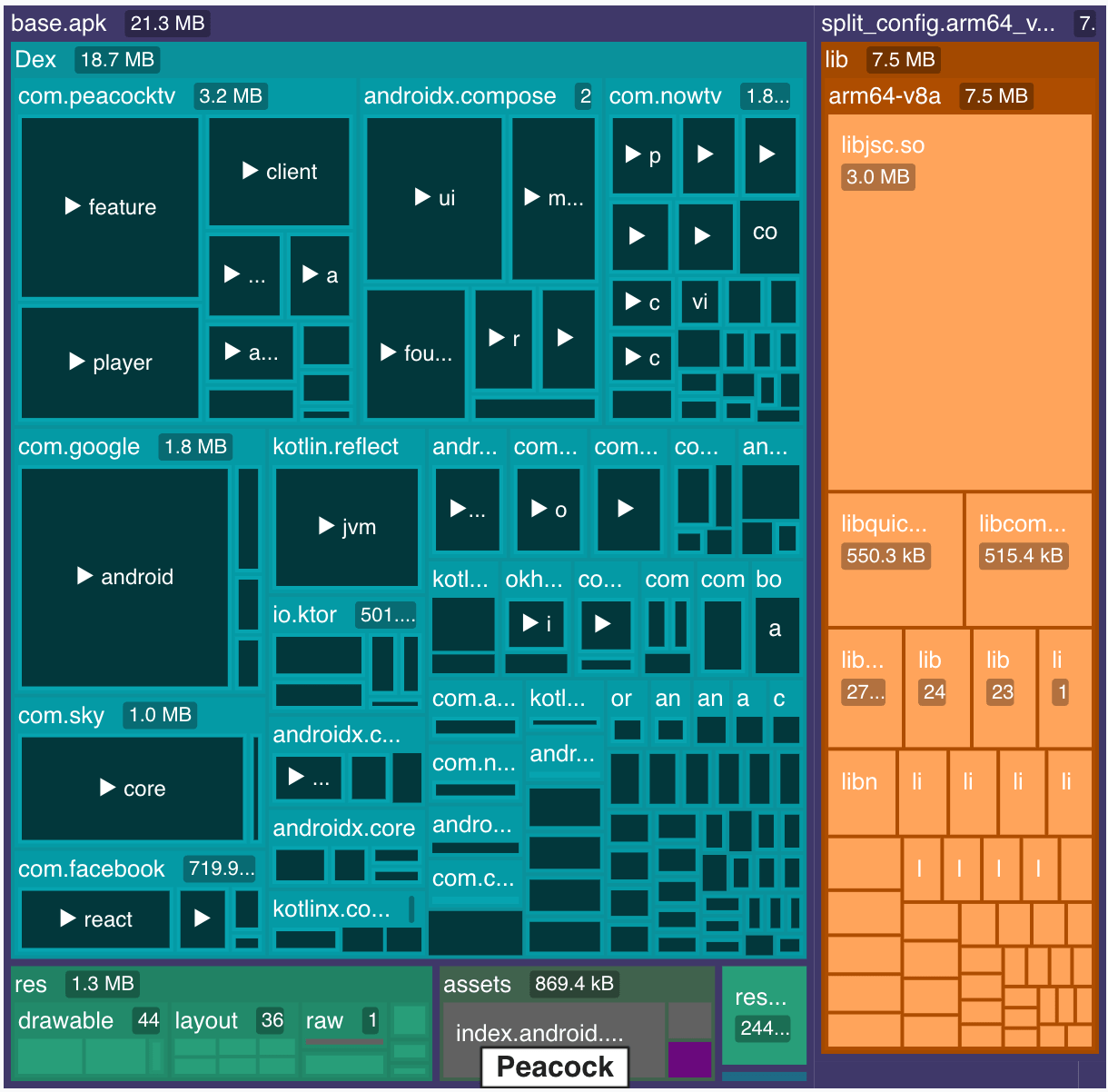Expand the client package block

coord(279,172)
